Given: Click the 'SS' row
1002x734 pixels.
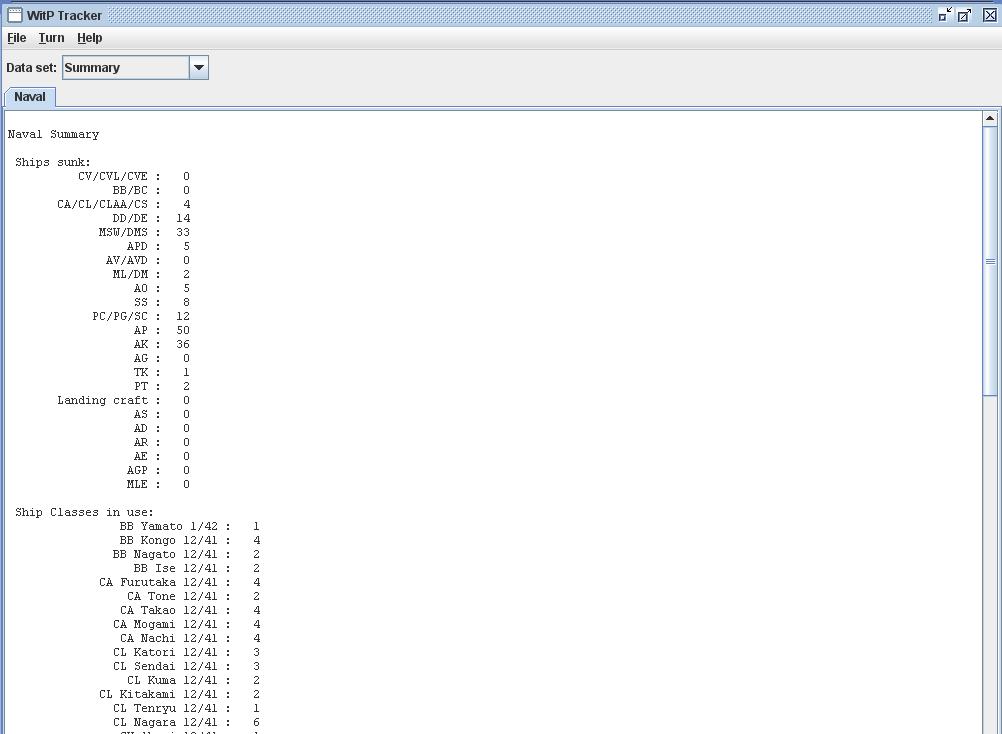Looking at the screenshot, I should click(x=162, y=303).
